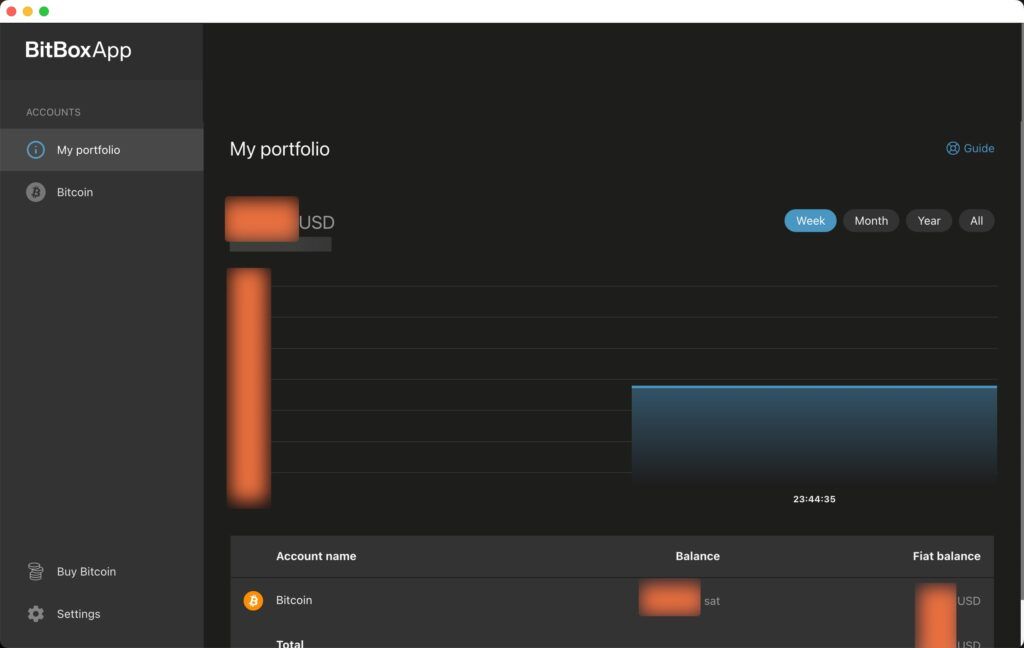Select the Week chart range
Viewport: 1024px width, 648px height.
(x=810, y=221)
